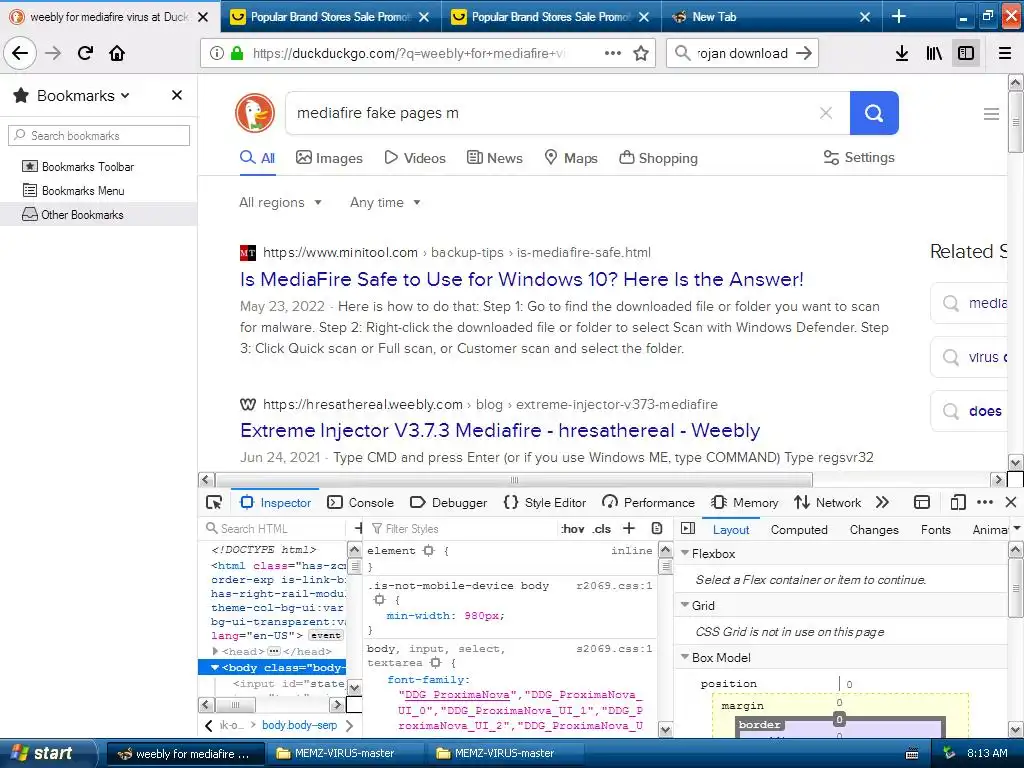1024x768 pixels.
Task: Toggle the sidebars icon in toolbar
Action: (966, 53)
